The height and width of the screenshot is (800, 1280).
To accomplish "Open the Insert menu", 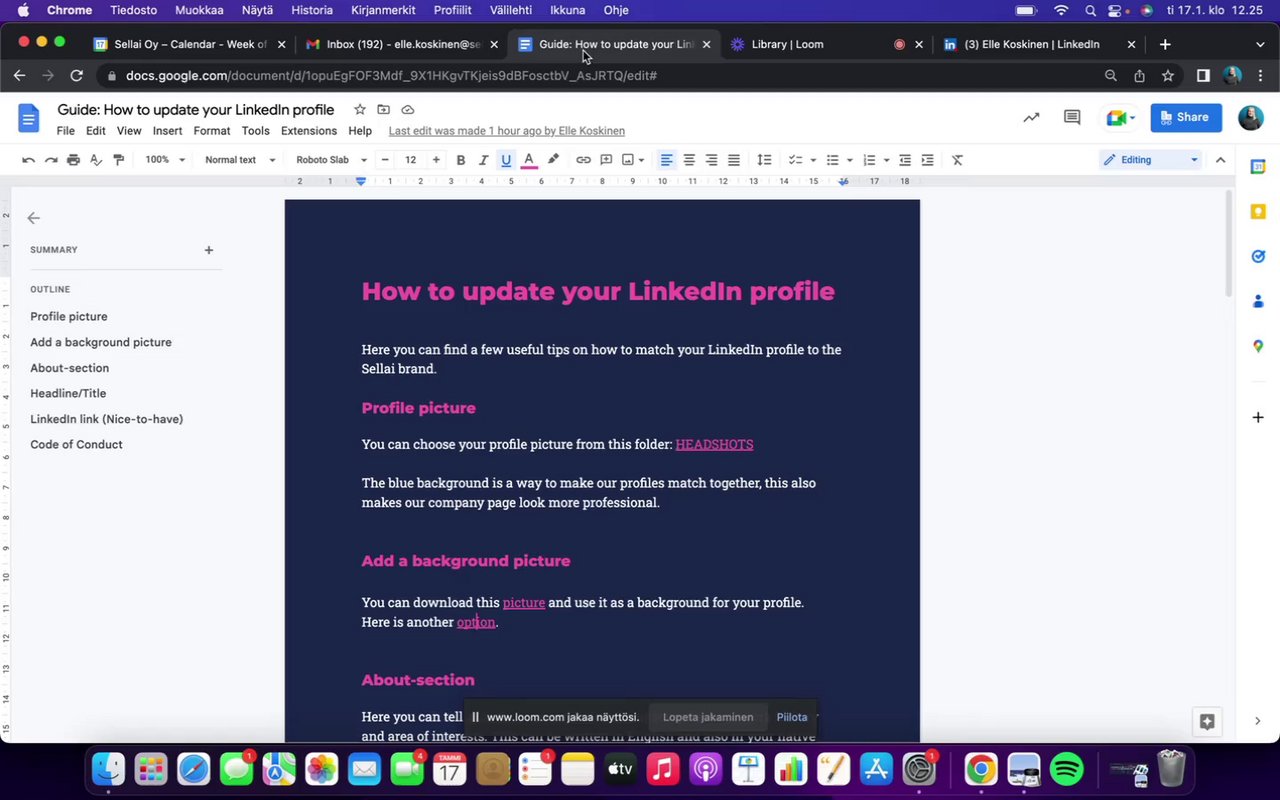I will click(167, 131).
